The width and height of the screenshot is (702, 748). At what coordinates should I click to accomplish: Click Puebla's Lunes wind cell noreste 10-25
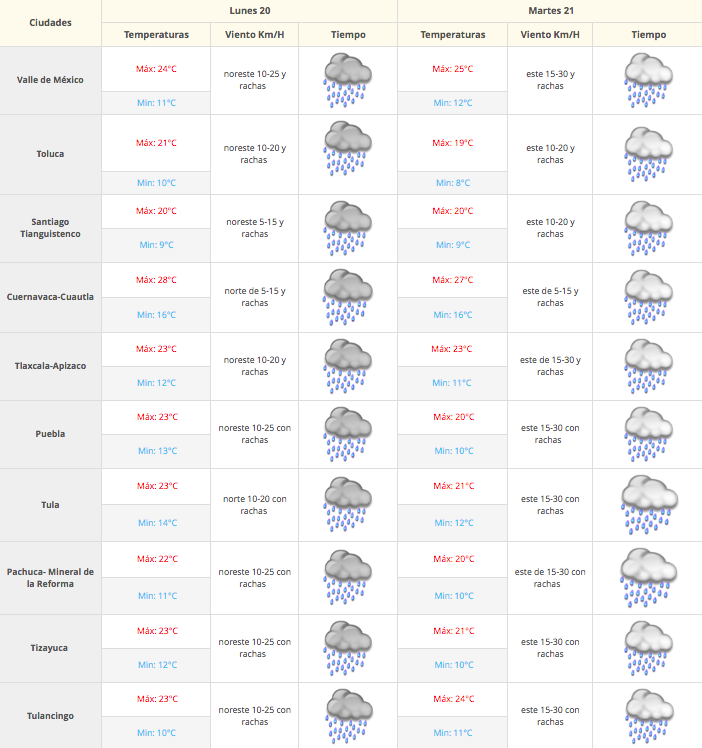254,433
